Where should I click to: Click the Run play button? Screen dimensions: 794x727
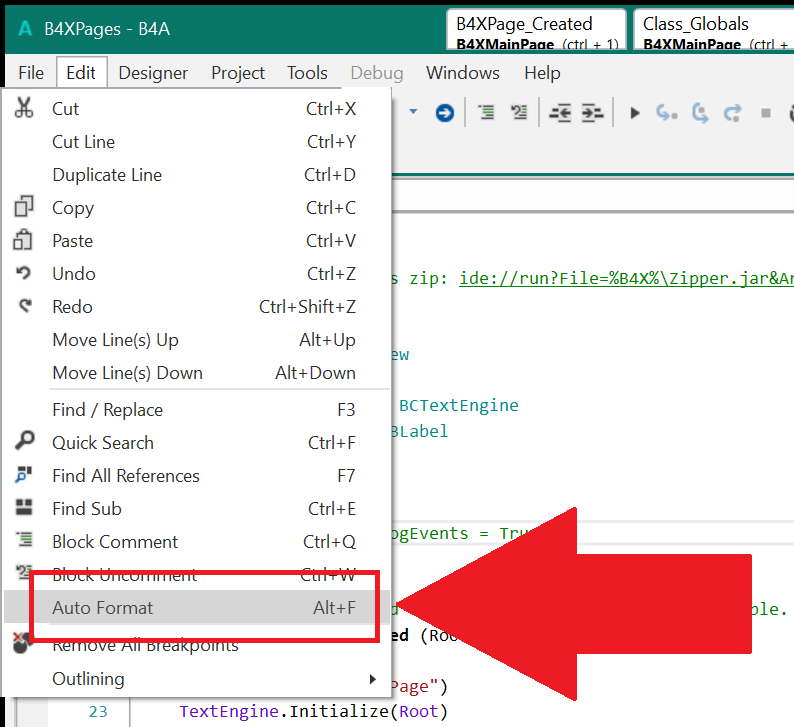[x=634, y=112]
